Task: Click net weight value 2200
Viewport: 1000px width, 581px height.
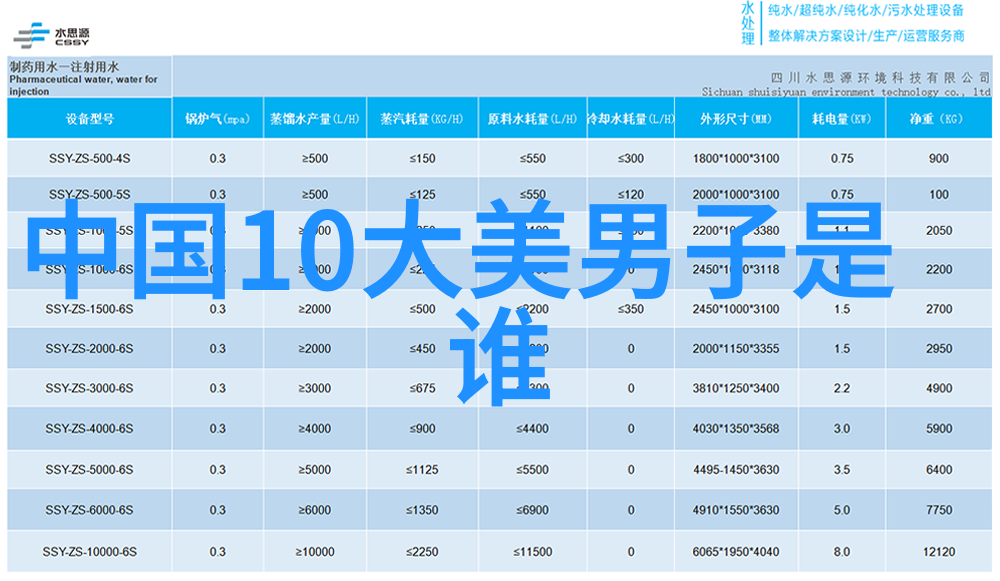Action: click(x=939, y=270)
